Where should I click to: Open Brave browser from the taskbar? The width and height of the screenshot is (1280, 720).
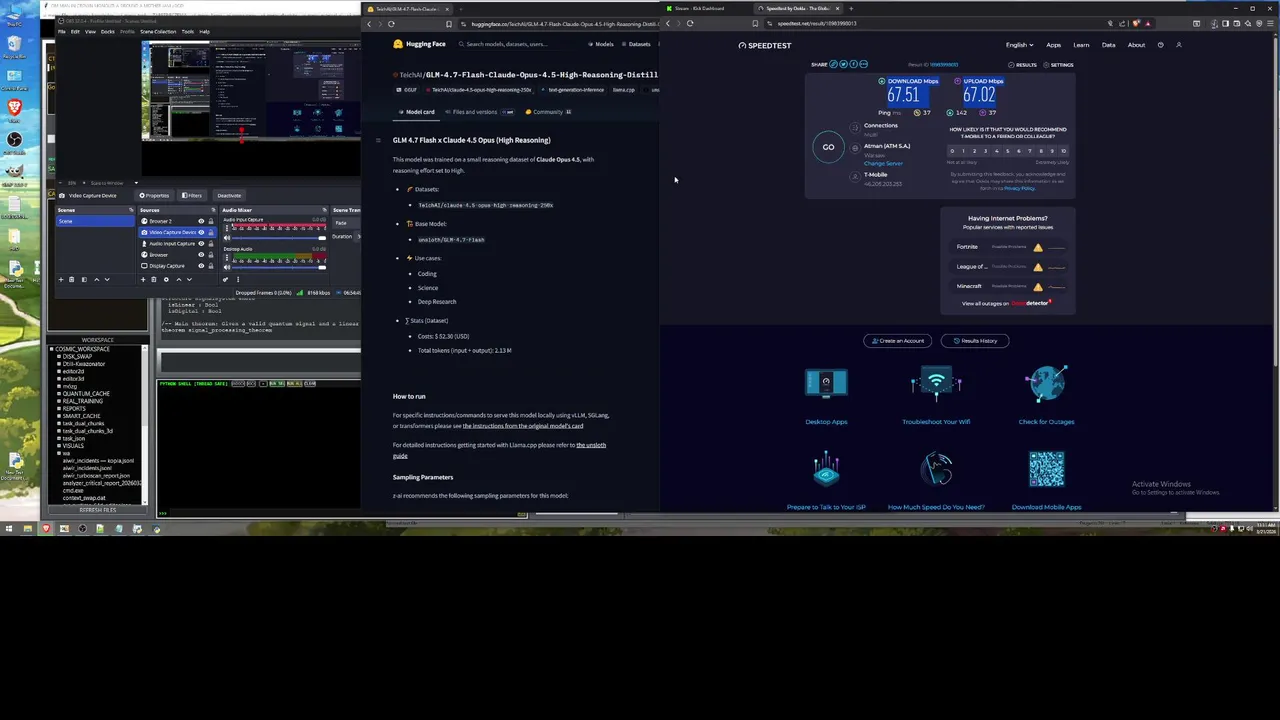46,529
